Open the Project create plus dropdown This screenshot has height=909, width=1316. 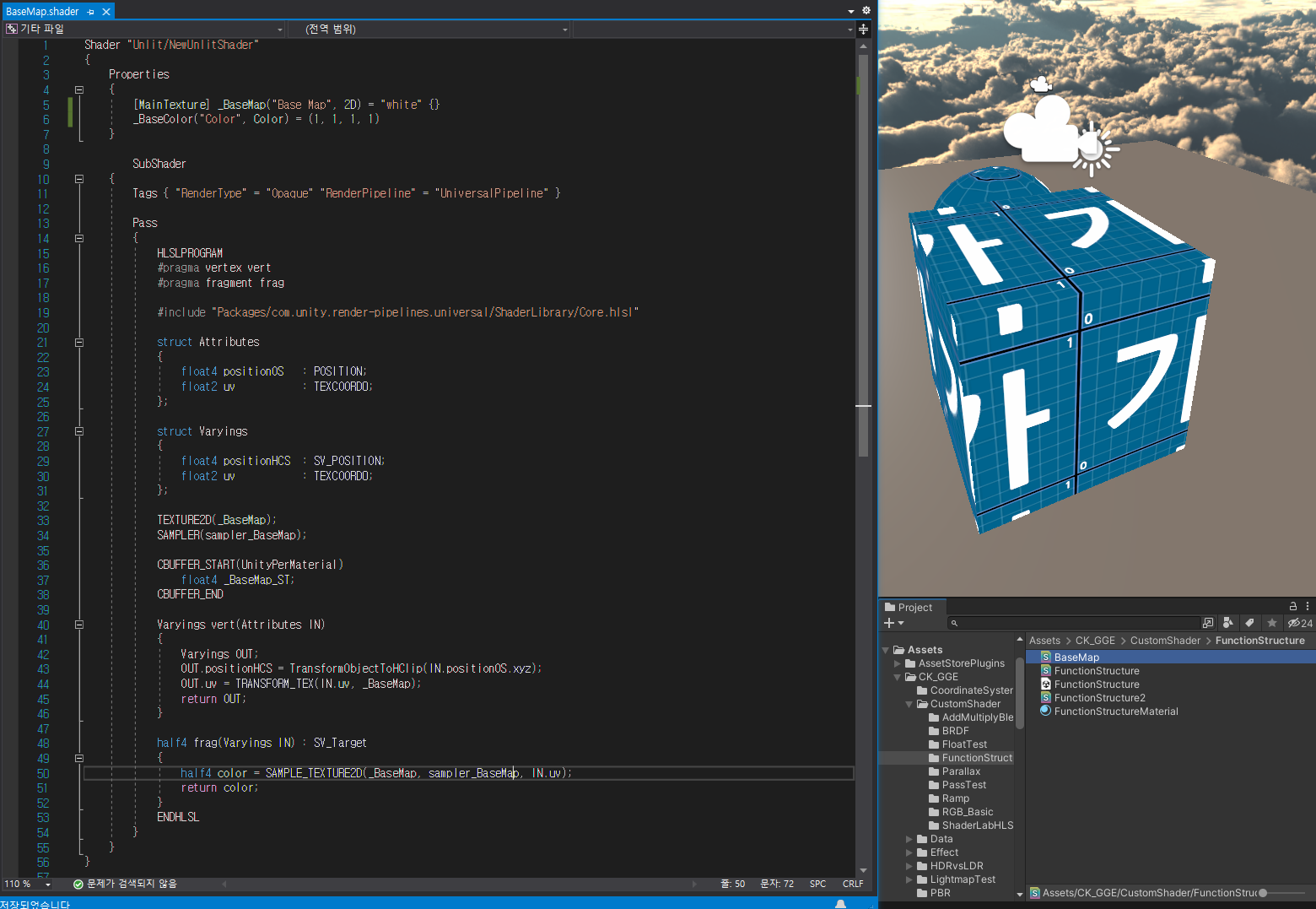coord(893,623)
